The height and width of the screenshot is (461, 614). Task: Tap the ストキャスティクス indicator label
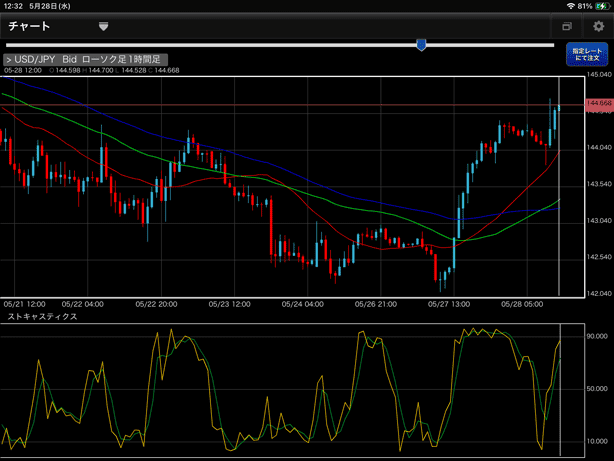pyautogui.click(x=42, y=316)
